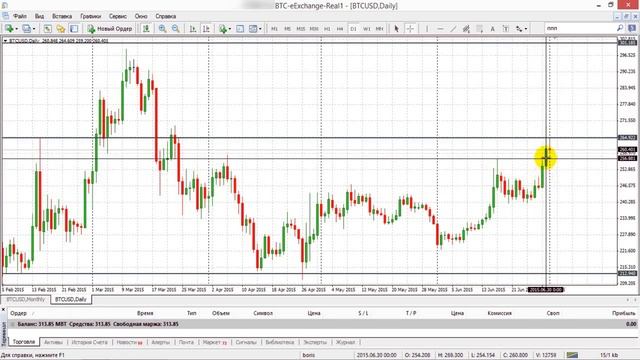Close the terminal panel with X
The image size is (640, 360).
point(3,310)
